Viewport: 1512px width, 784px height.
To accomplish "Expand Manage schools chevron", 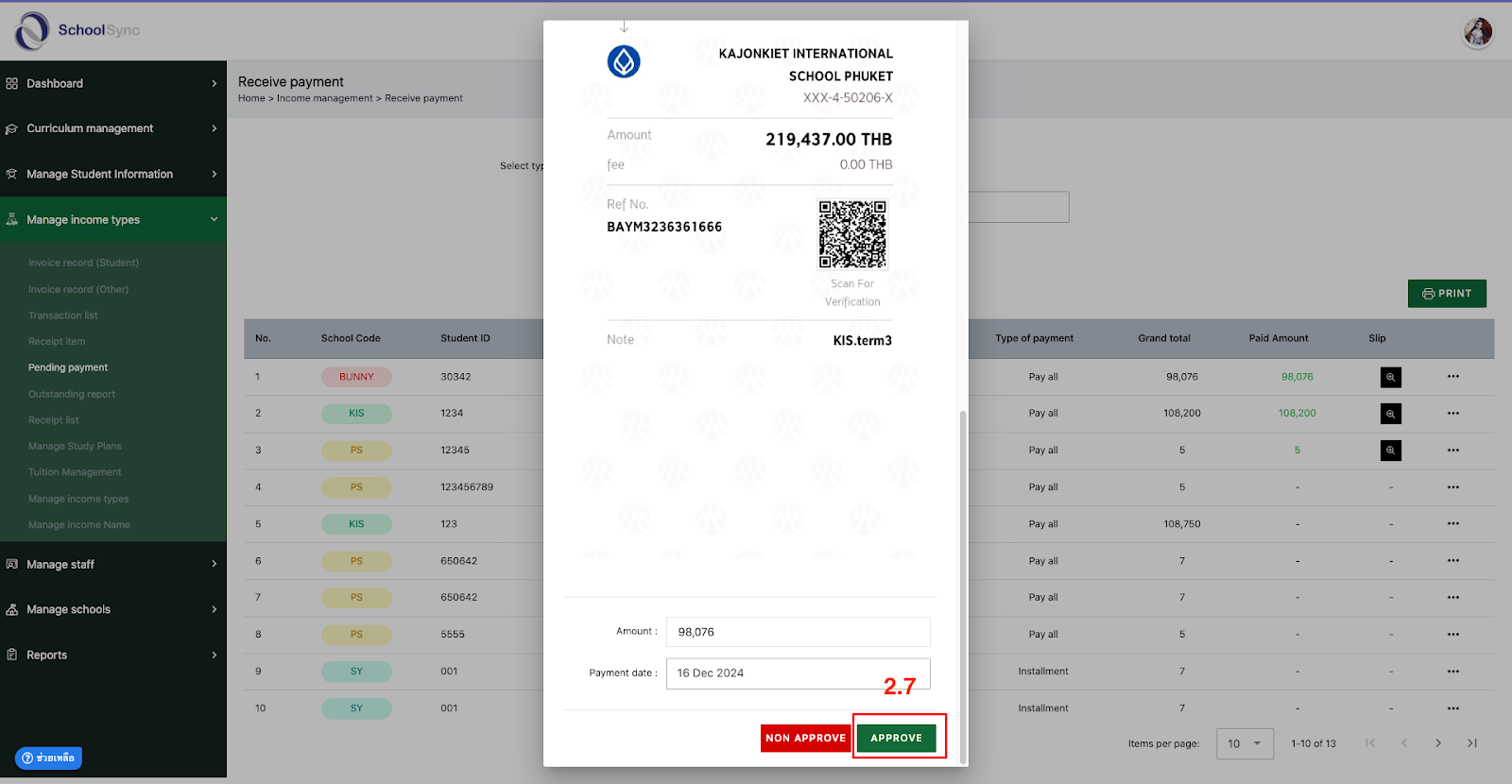I will (215, 609).
